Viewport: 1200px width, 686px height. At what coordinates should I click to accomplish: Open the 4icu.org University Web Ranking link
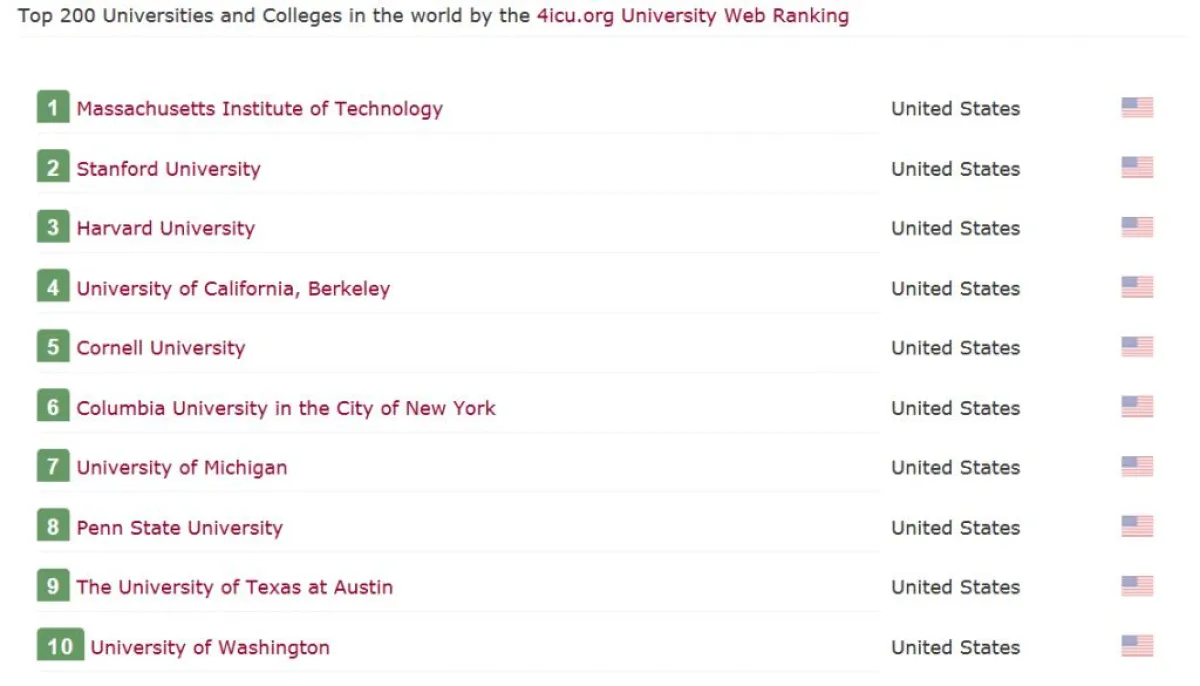(x=692, y=16)
